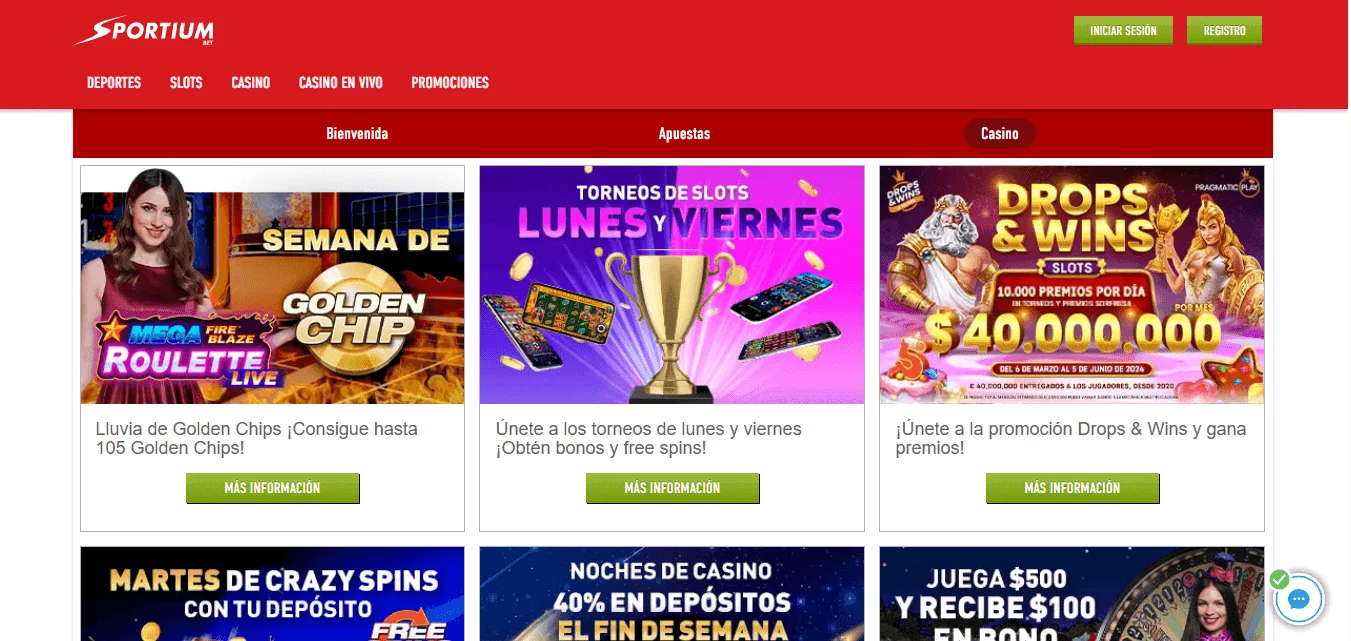Open the Slots menu item
1351x641 pixels.
(186, 83)
